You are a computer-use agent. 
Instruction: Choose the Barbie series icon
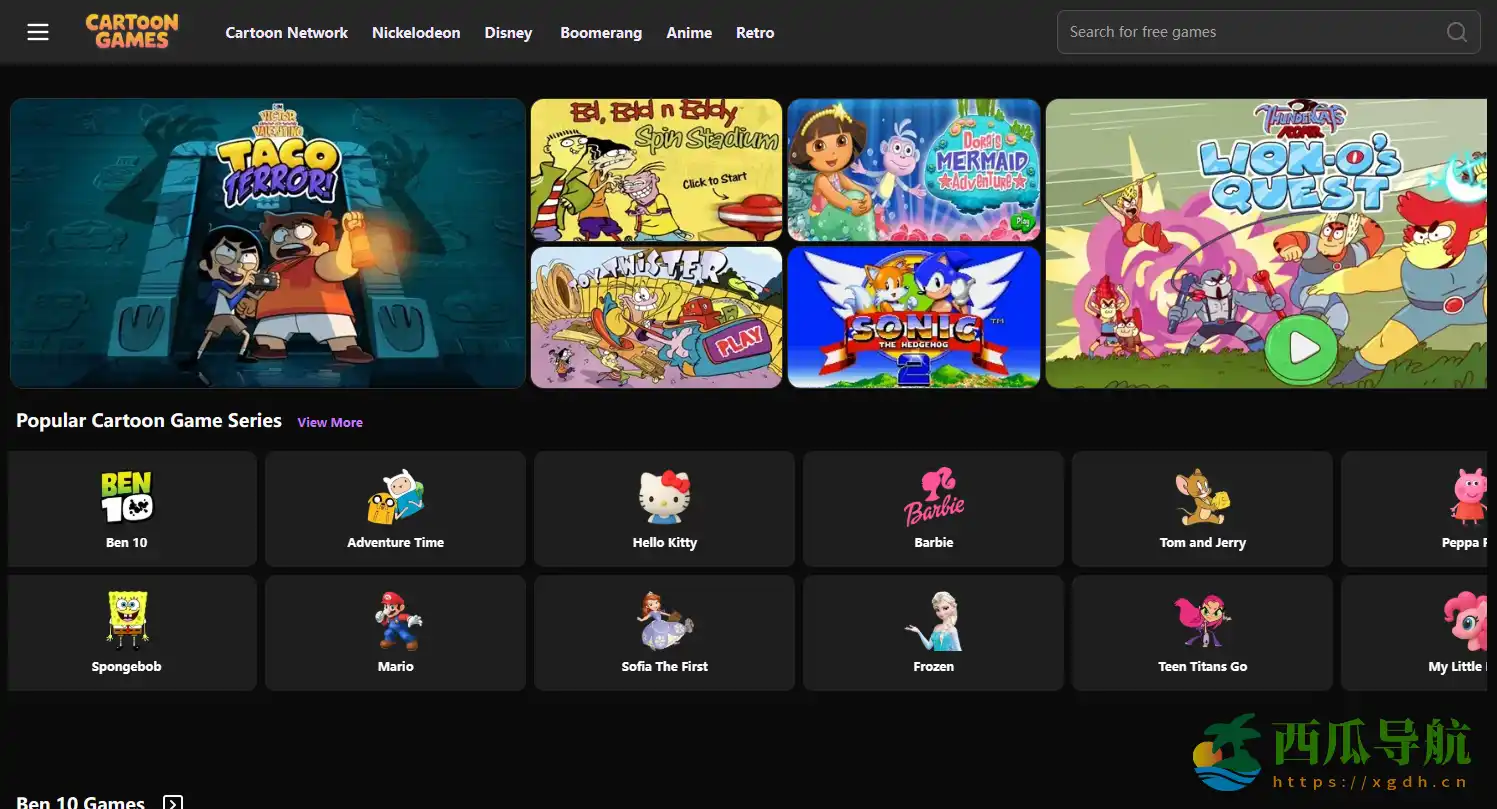[x=933, y=497]
